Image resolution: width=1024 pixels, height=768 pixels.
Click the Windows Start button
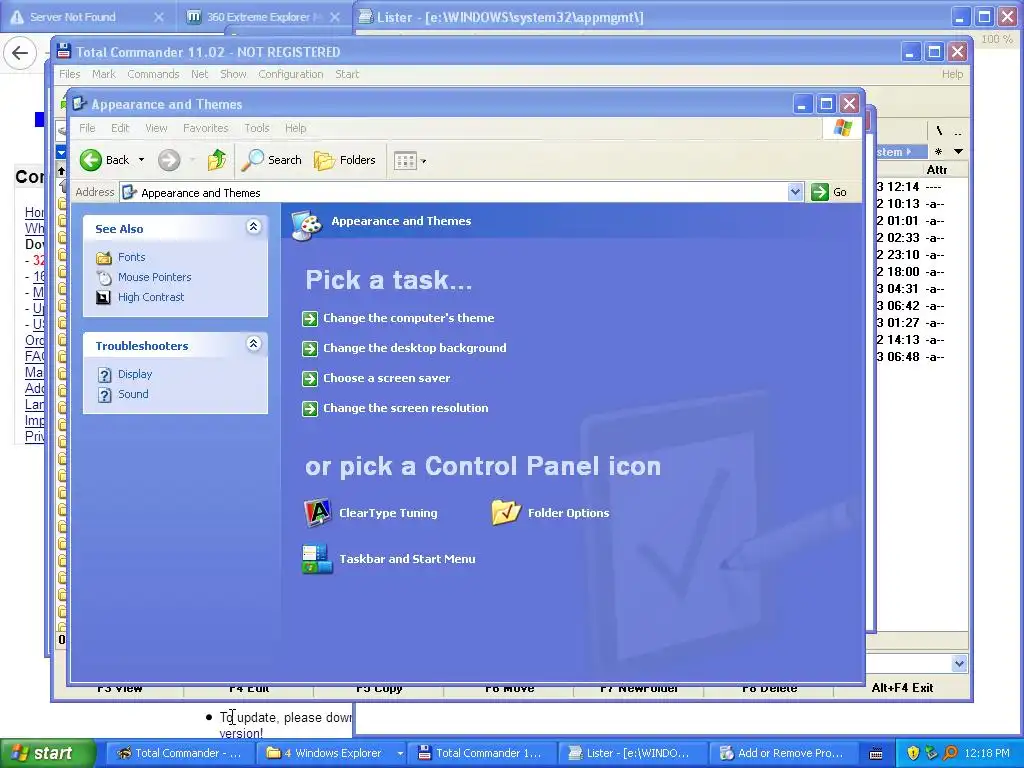click(x=48, y=753)
